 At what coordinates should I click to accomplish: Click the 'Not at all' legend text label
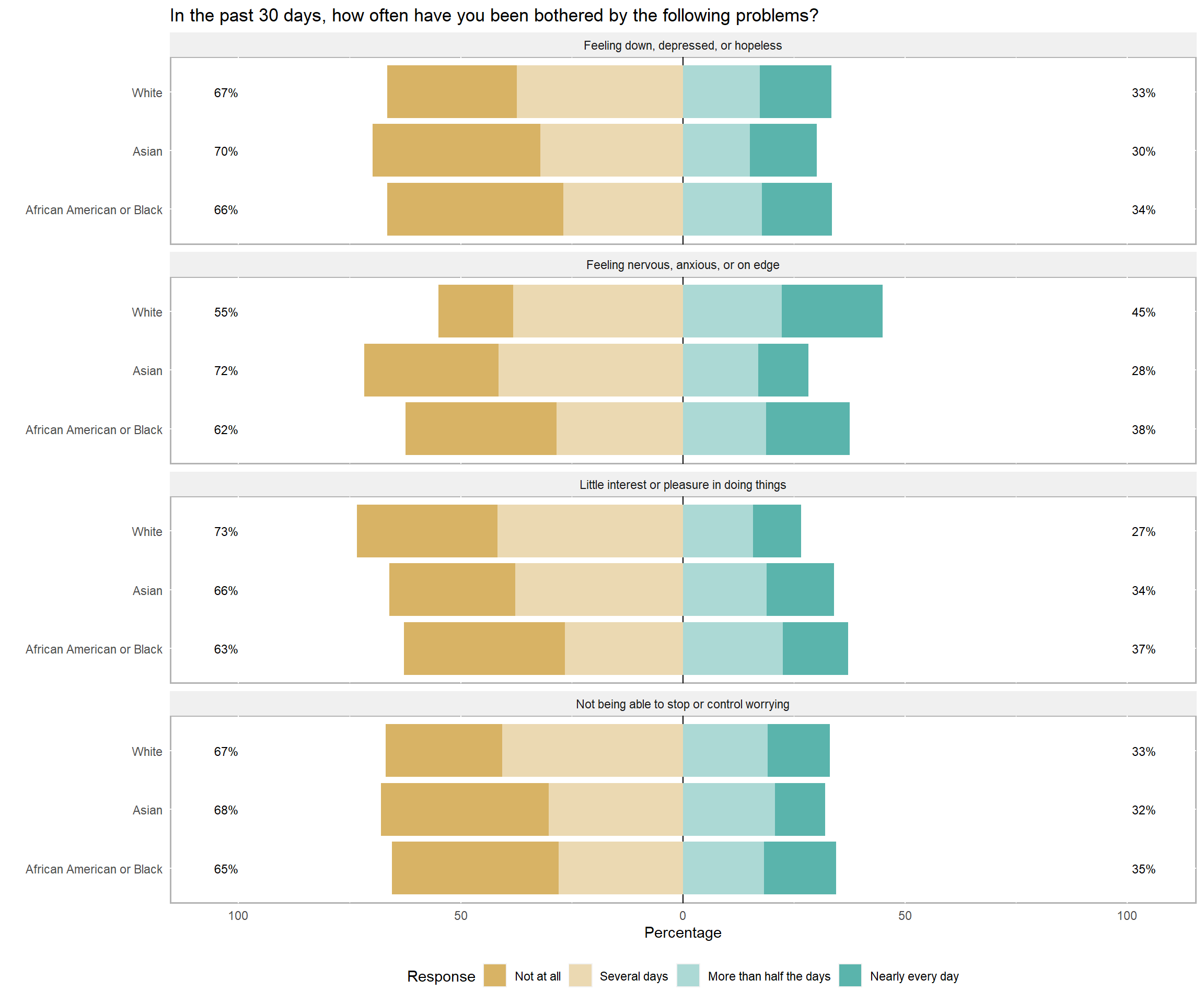click(x=537, y=976)
